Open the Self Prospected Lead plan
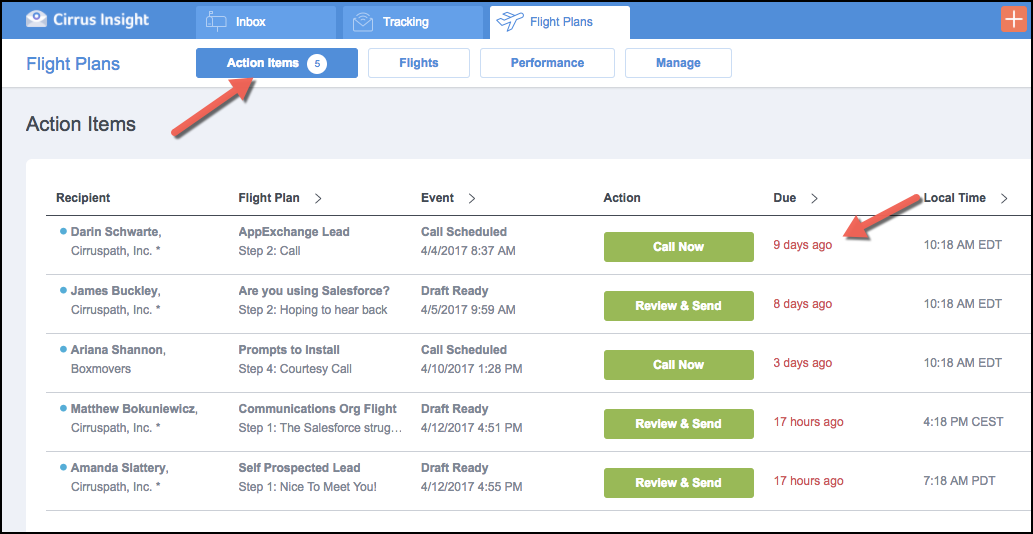 299,467
